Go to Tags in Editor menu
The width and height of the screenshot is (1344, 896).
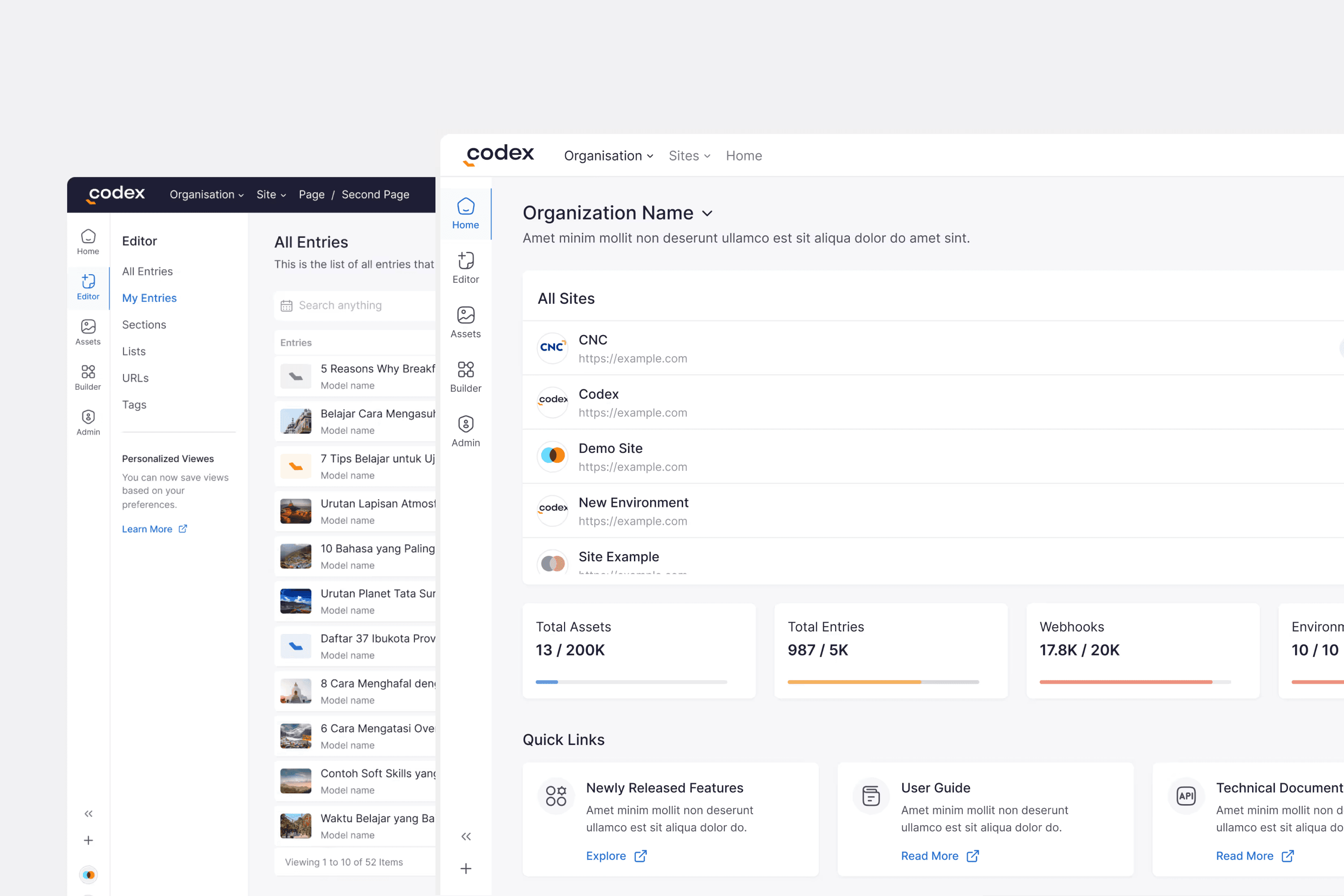(x=134, y=405)
